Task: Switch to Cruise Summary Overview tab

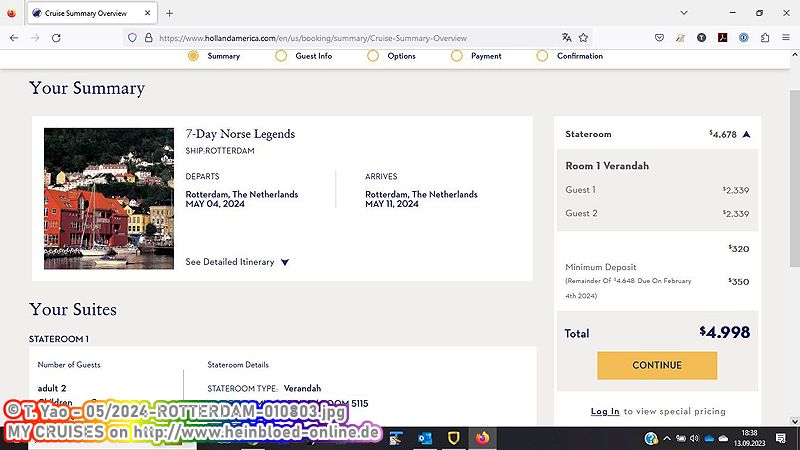Action: 92,13
